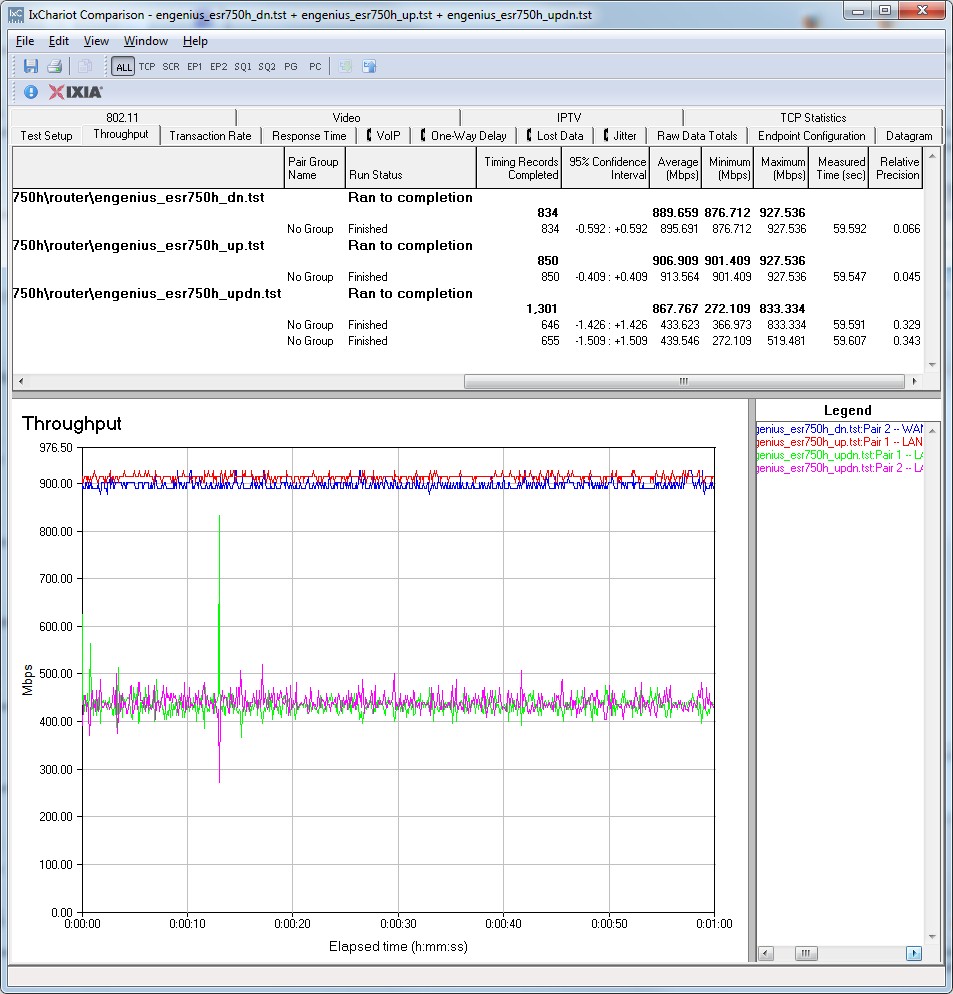Click the Maximum (Mbps) column header
The image size is (953, 994).
tap(781, 168)
